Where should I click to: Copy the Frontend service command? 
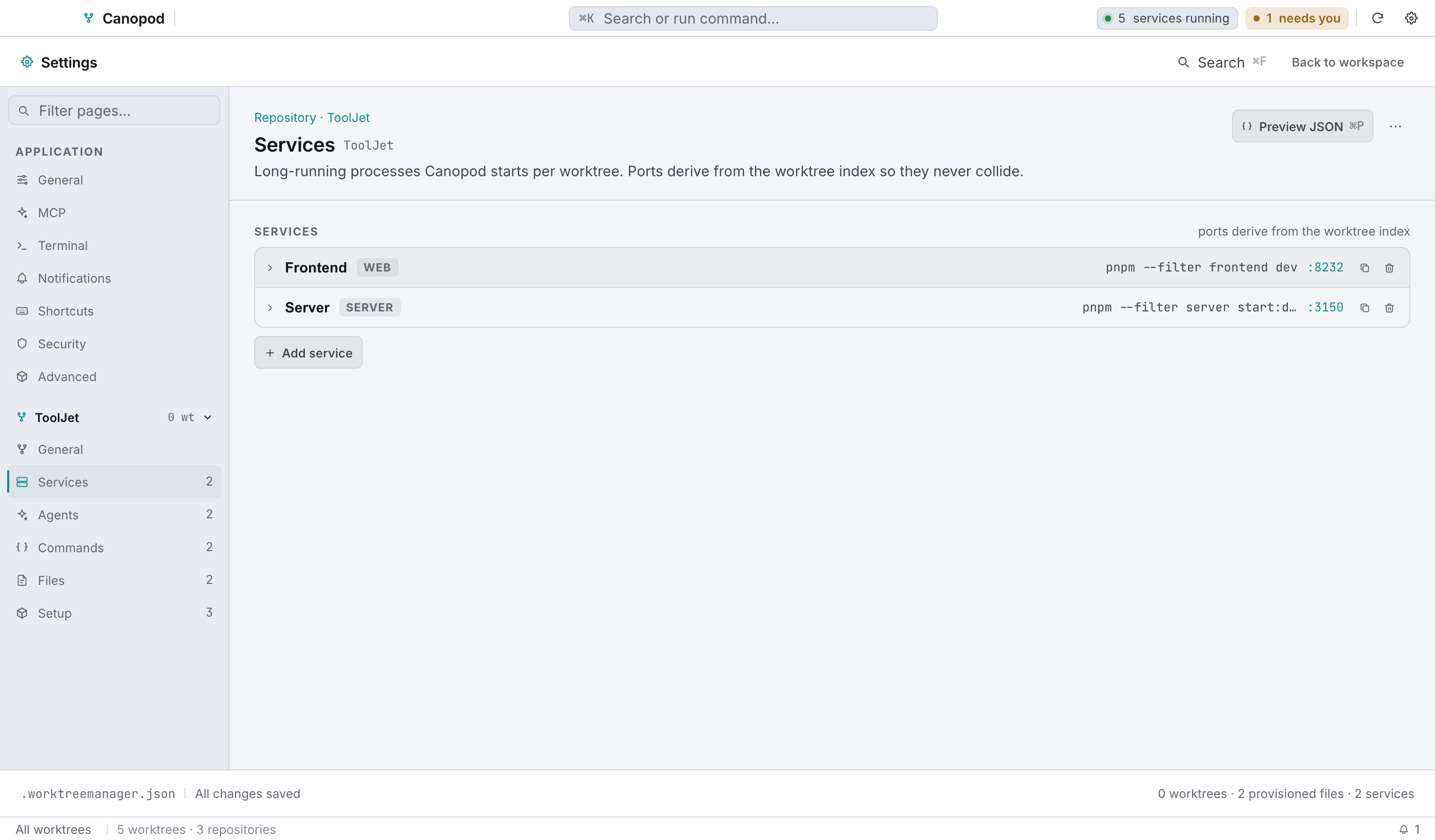1364,267
